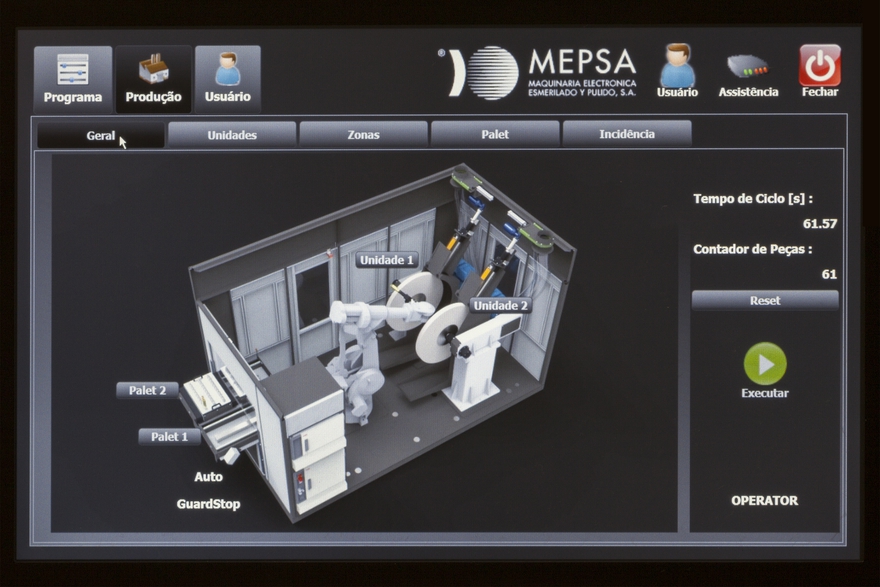Open the Zonas tab
The image size is (880, 587).
[x=363, y=135]
